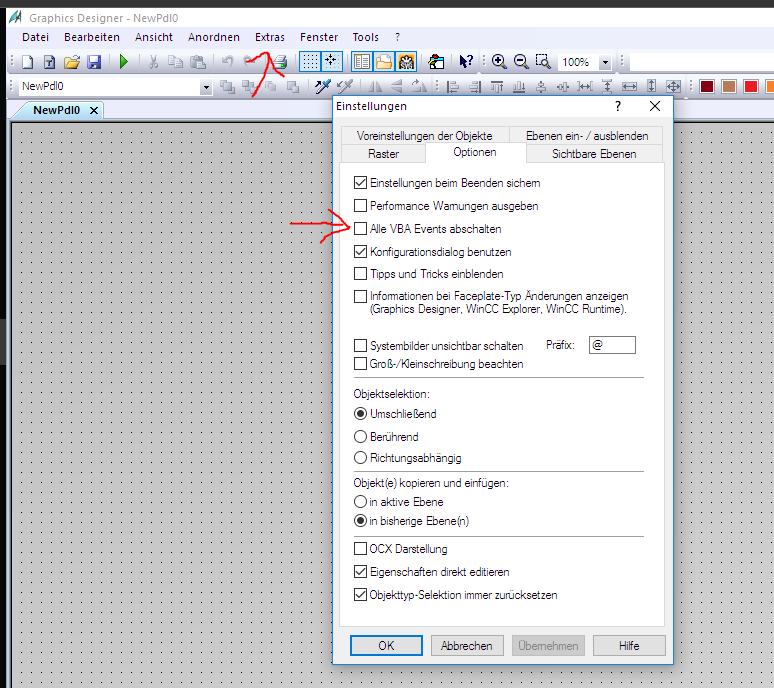
Task: Click the new-from-template document icon with T
Action: [49, 62]
